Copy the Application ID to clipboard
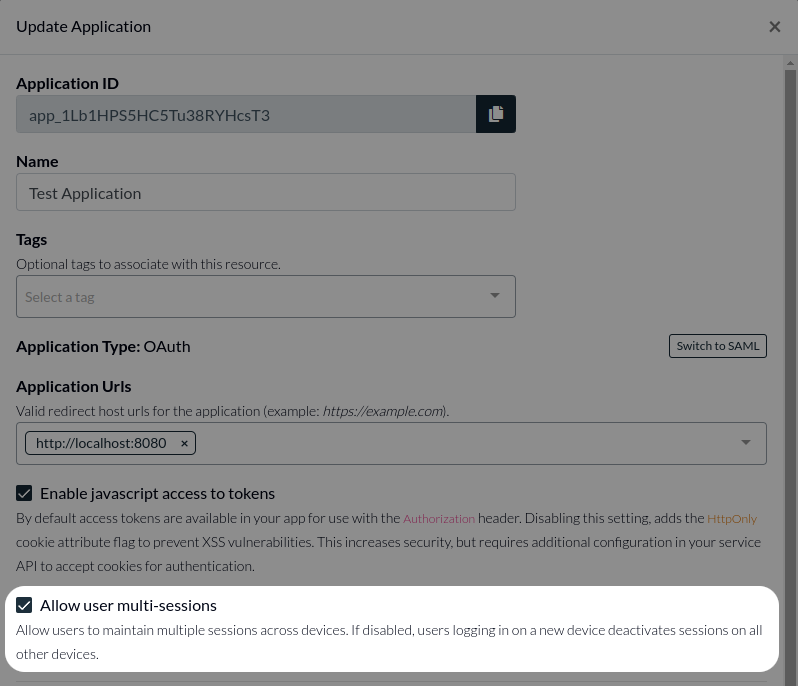The image size is (798, 686). coord(495,114)
